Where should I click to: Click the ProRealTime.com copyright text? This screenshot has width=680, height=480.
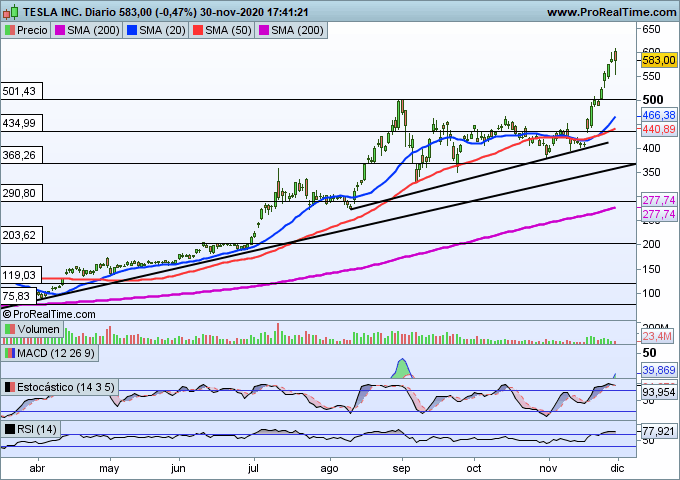point(49,314)
